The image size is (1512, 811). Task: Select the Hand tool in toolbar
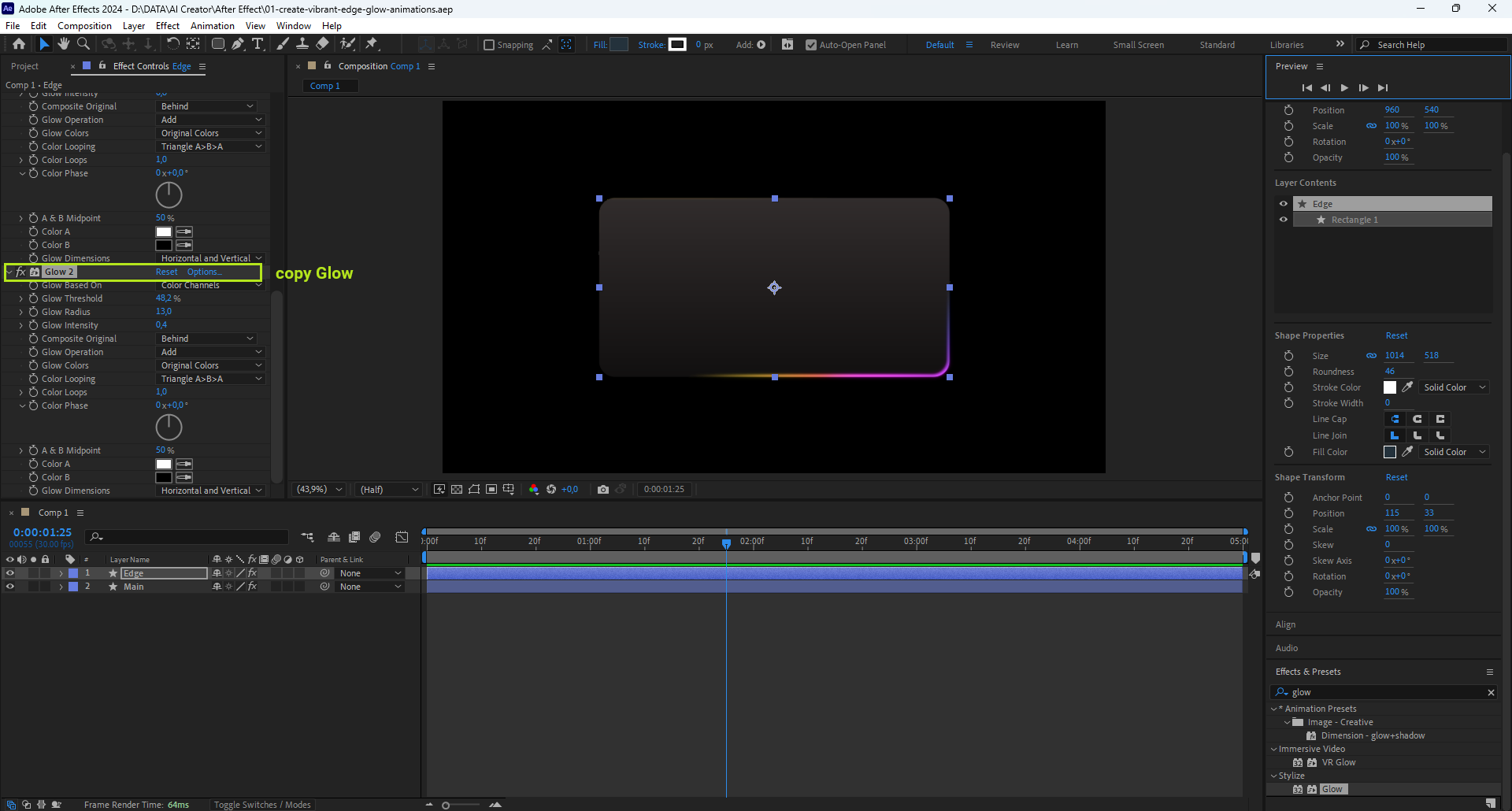(x=64, y=44)
